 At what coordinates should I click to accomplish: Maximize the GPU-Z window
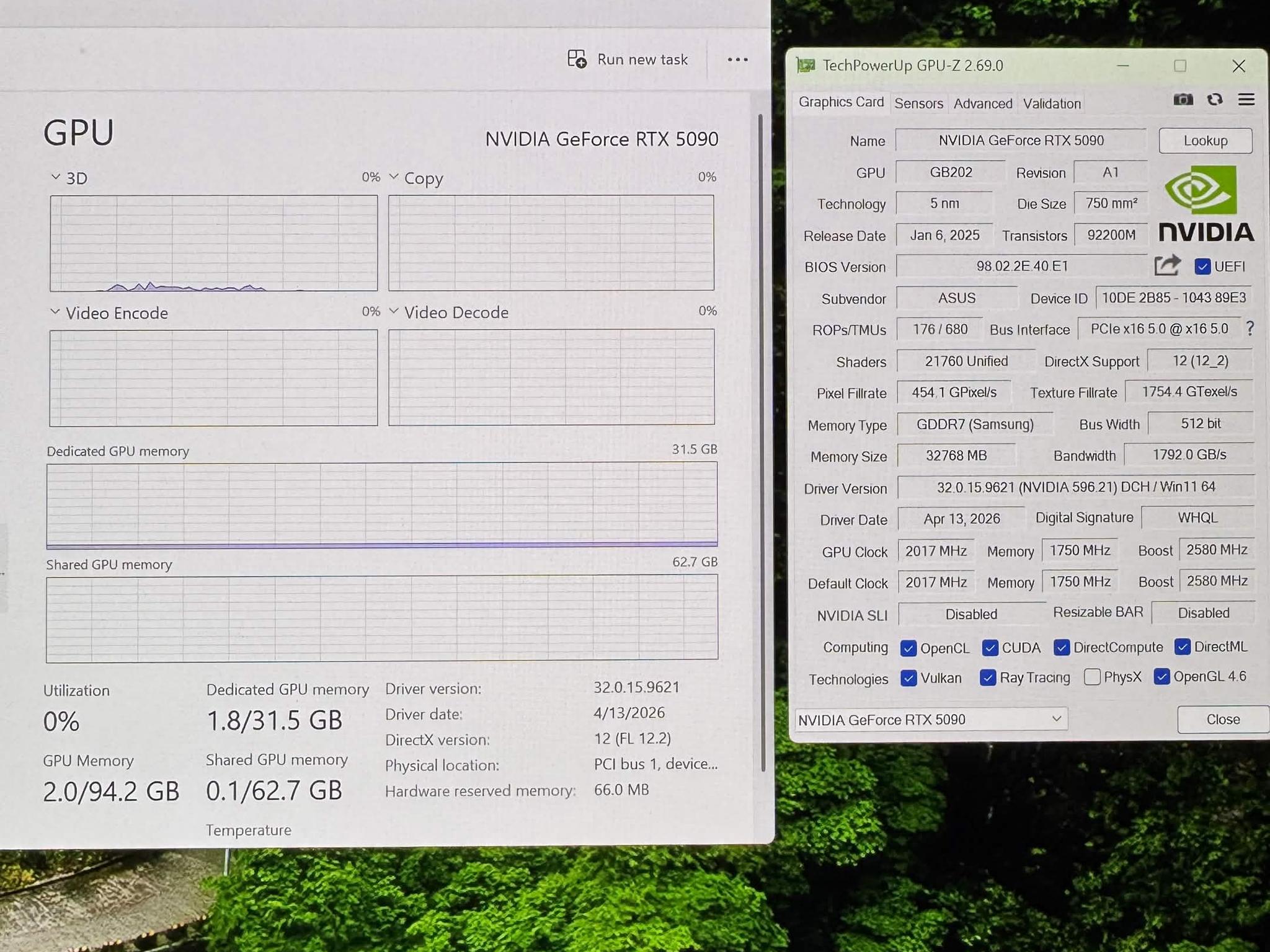tap(1180, 65)
